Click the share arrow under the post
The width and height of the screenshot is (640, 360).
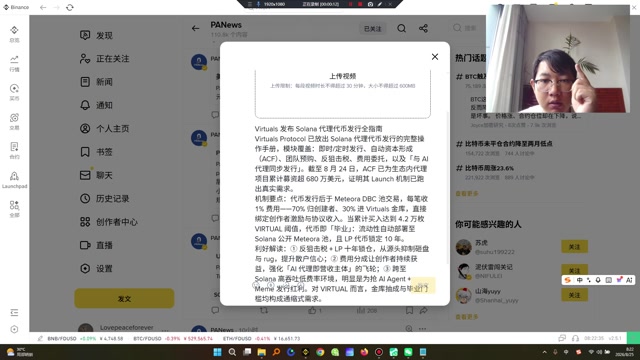(424, 311)
